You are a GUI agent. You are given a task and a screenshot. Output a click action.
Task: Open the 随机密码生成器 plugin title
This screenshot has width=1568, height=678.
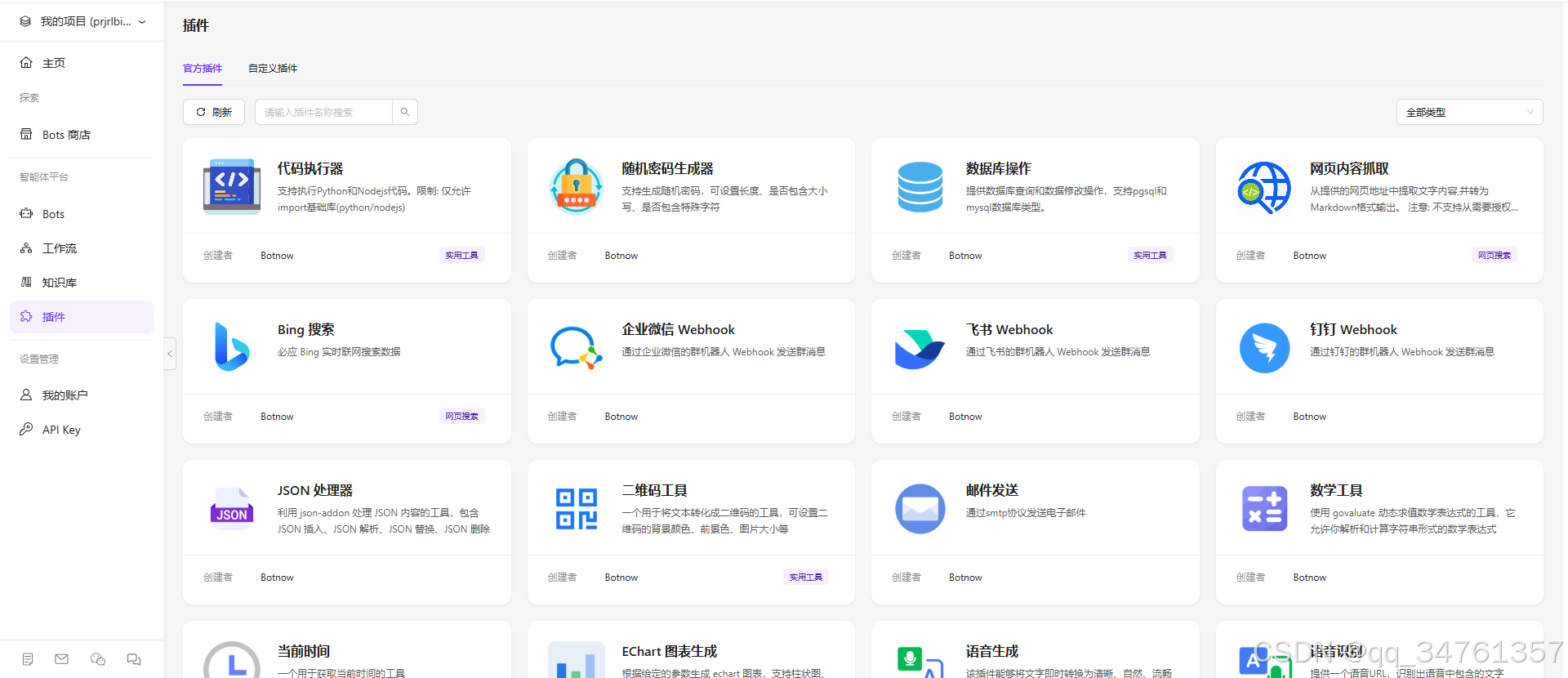667,168
